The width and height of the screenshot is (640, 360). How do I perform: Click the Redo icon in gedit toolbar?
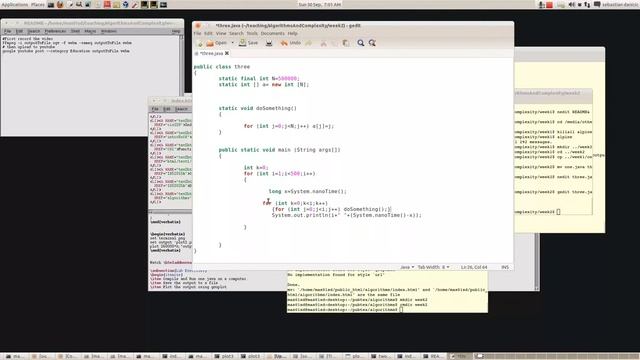pyautogui.click(x=309, y=43)
